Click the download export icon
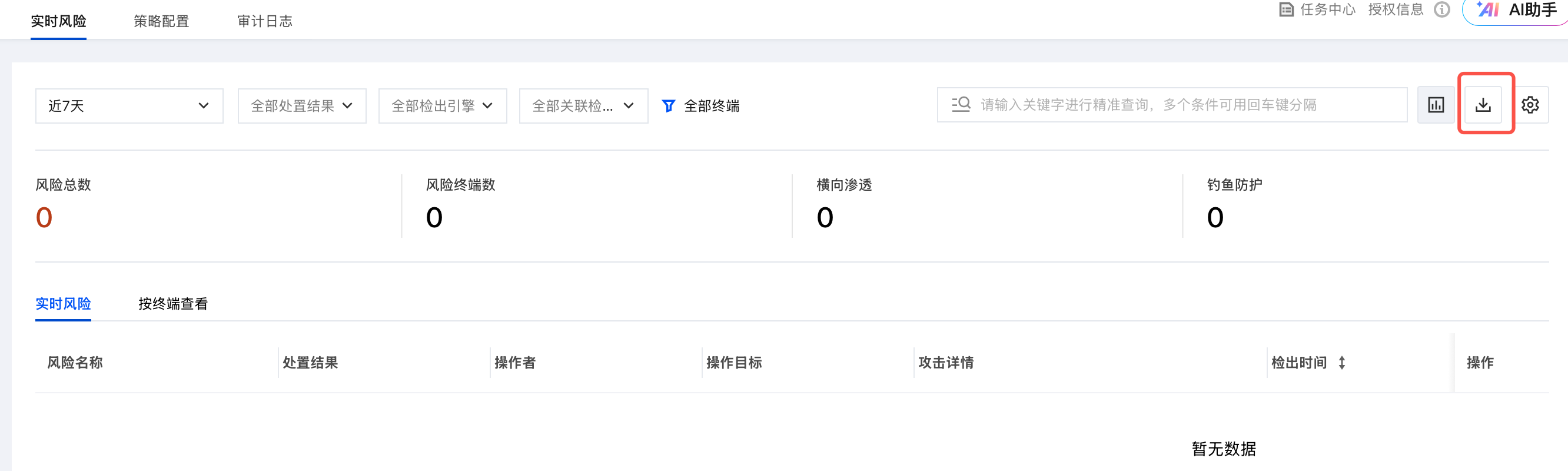Screen dimensions: 1568x471 pyautogui.click(x=1483, y=105)
